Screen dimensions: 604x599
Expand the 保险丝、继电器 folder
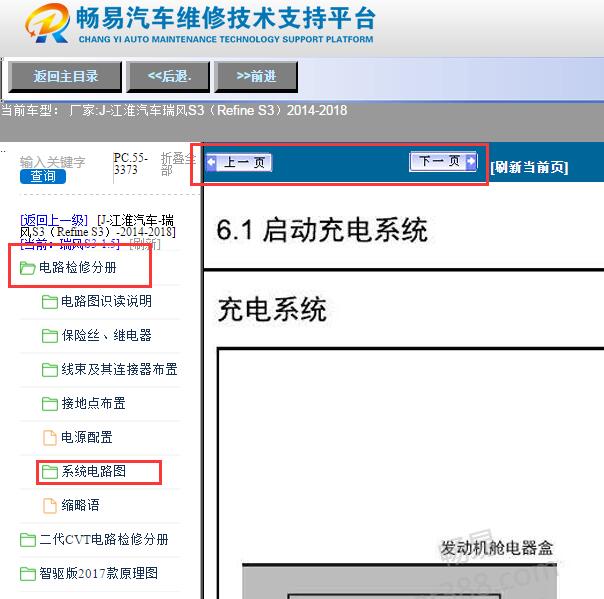point(106,335)
